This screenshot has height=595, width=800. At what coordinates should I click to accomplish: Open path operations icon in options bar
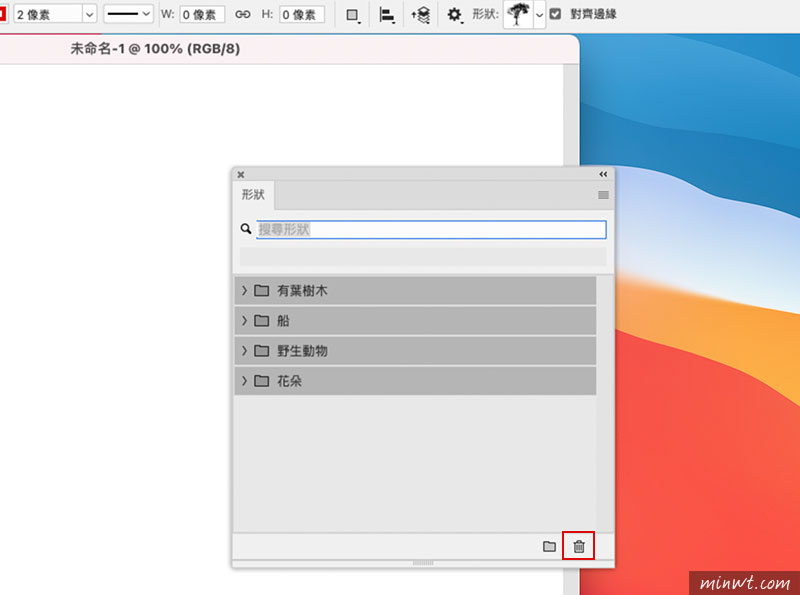tap(353, 15)
